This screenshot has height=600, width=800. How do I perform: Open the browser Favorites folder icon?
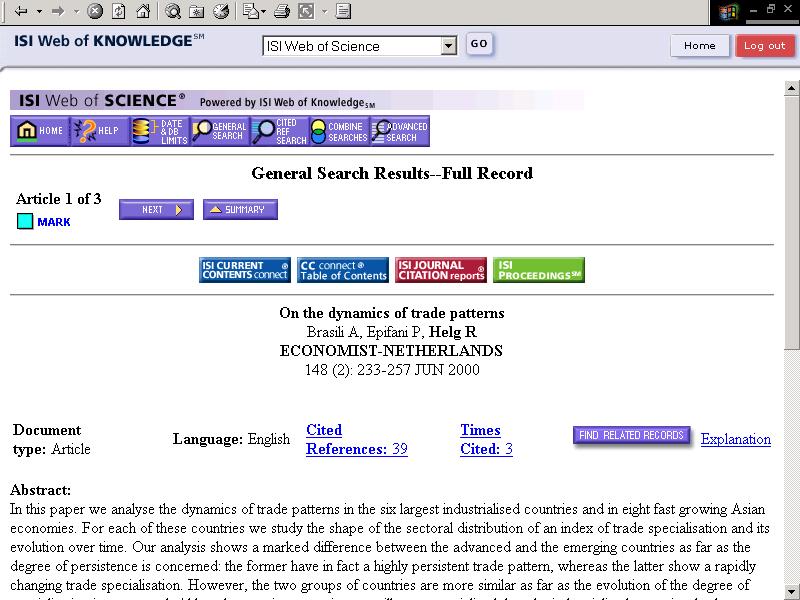point(197,12)
